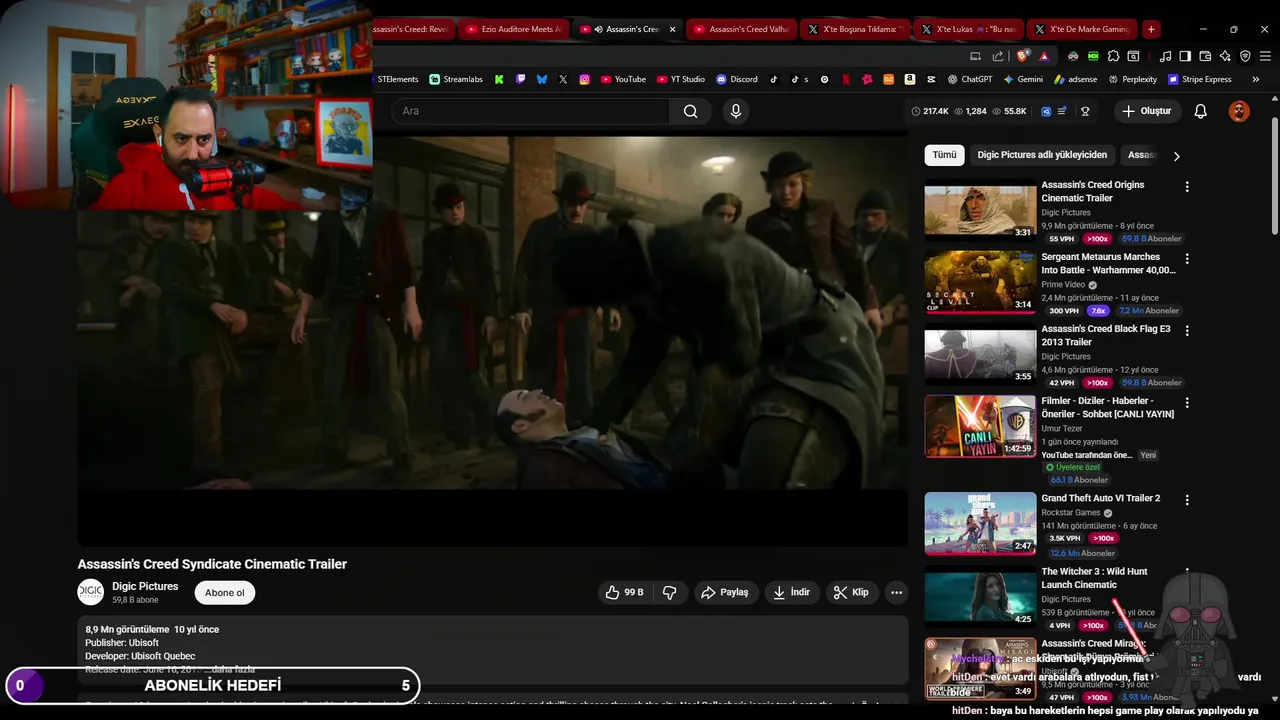Open options for Filmler - Diziler live stream
Screen dimensions: 1280x720
pos(1187,403)
